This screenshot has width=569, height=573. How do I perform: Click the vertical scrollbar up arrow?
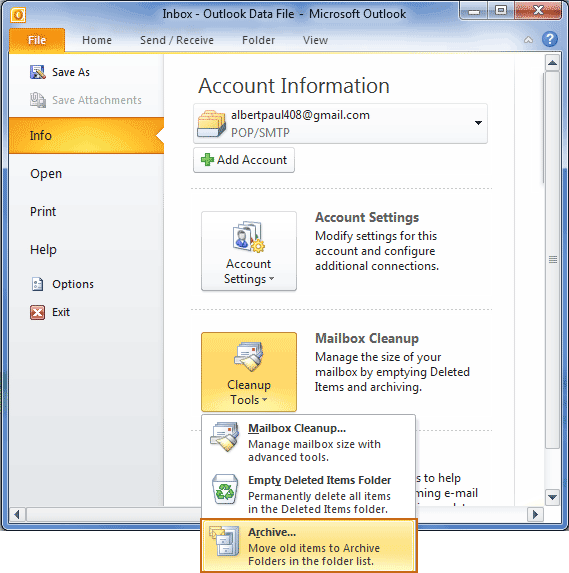552,63
